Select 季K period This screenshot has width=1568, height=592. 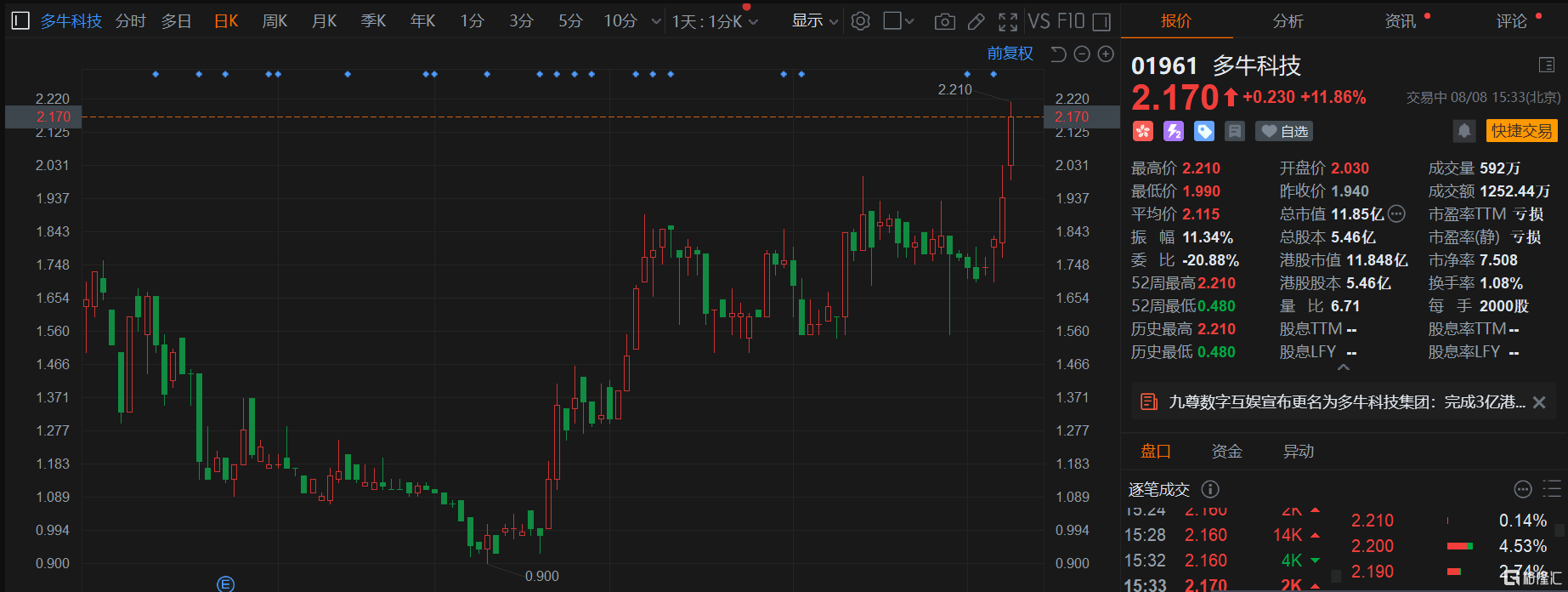click(x=374, y=20)
